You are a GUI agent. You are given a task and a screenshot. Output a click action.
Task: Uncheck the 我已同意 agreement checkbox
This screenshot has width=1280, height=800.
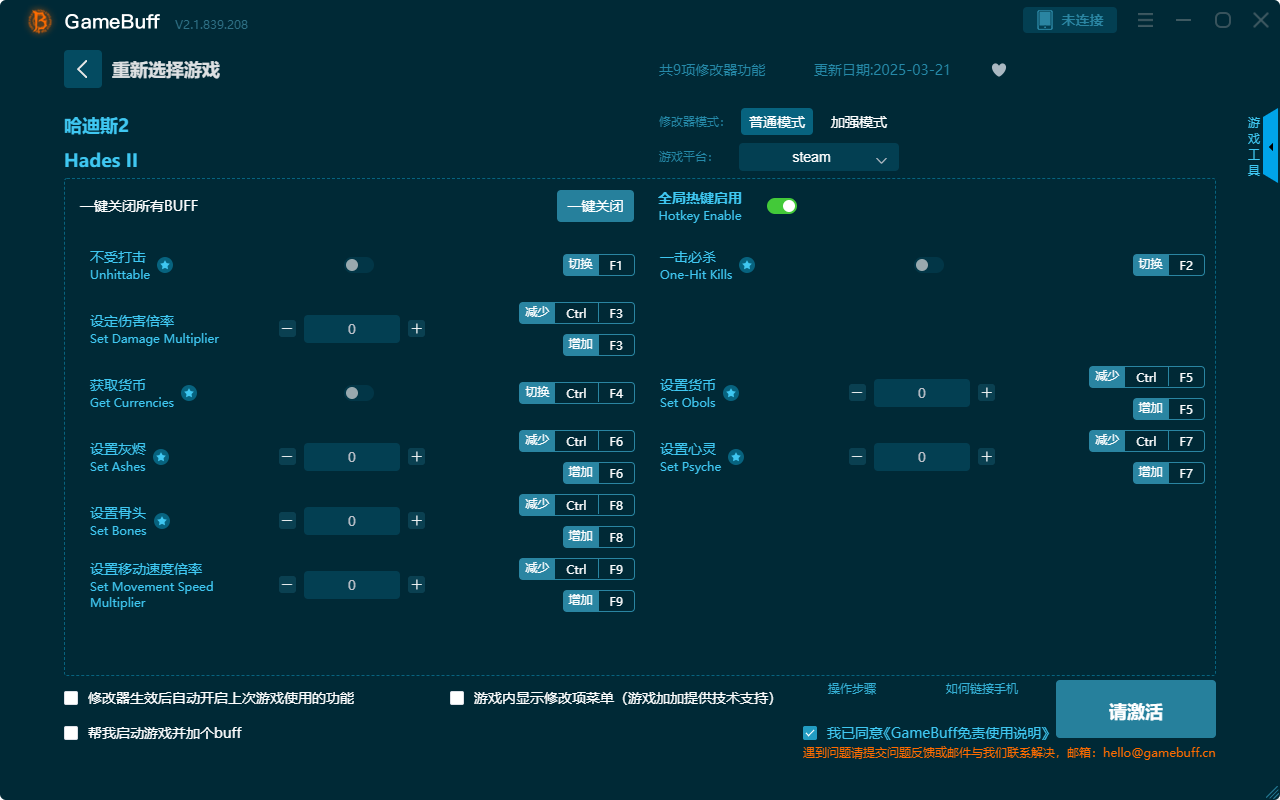pyautogui.click(x=810, y=732)
